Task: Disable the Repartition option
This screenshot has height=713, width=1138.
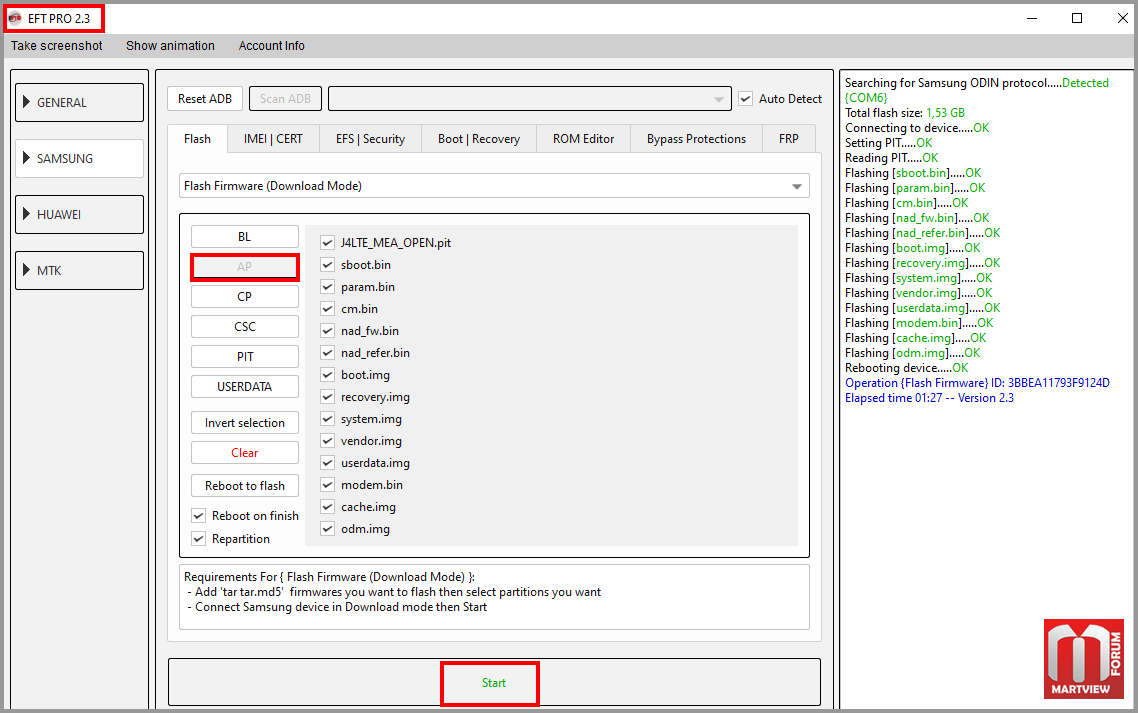Action: [x=198, y=539]
